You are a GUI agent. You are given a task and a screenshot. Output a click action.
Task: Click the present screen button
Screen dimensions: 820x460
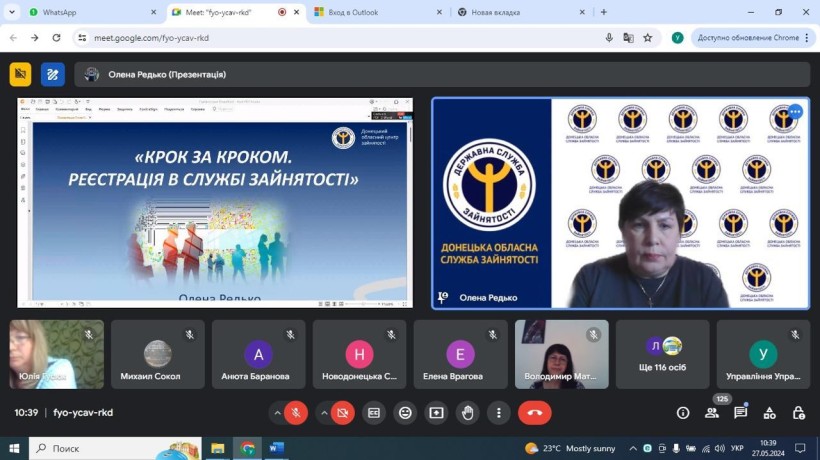pos(436,413)
